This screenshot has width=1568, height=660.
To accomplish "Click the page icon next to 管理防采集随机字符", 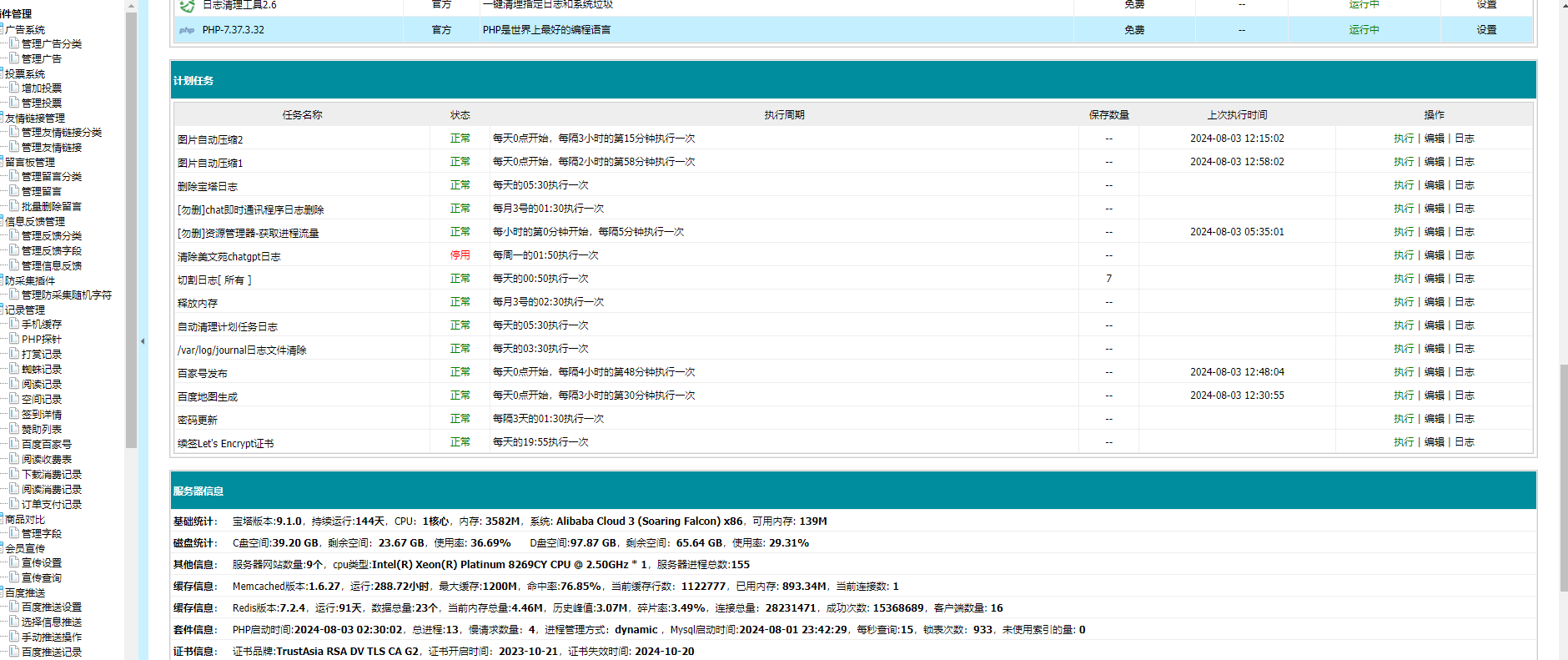I will tap(14, 295).
